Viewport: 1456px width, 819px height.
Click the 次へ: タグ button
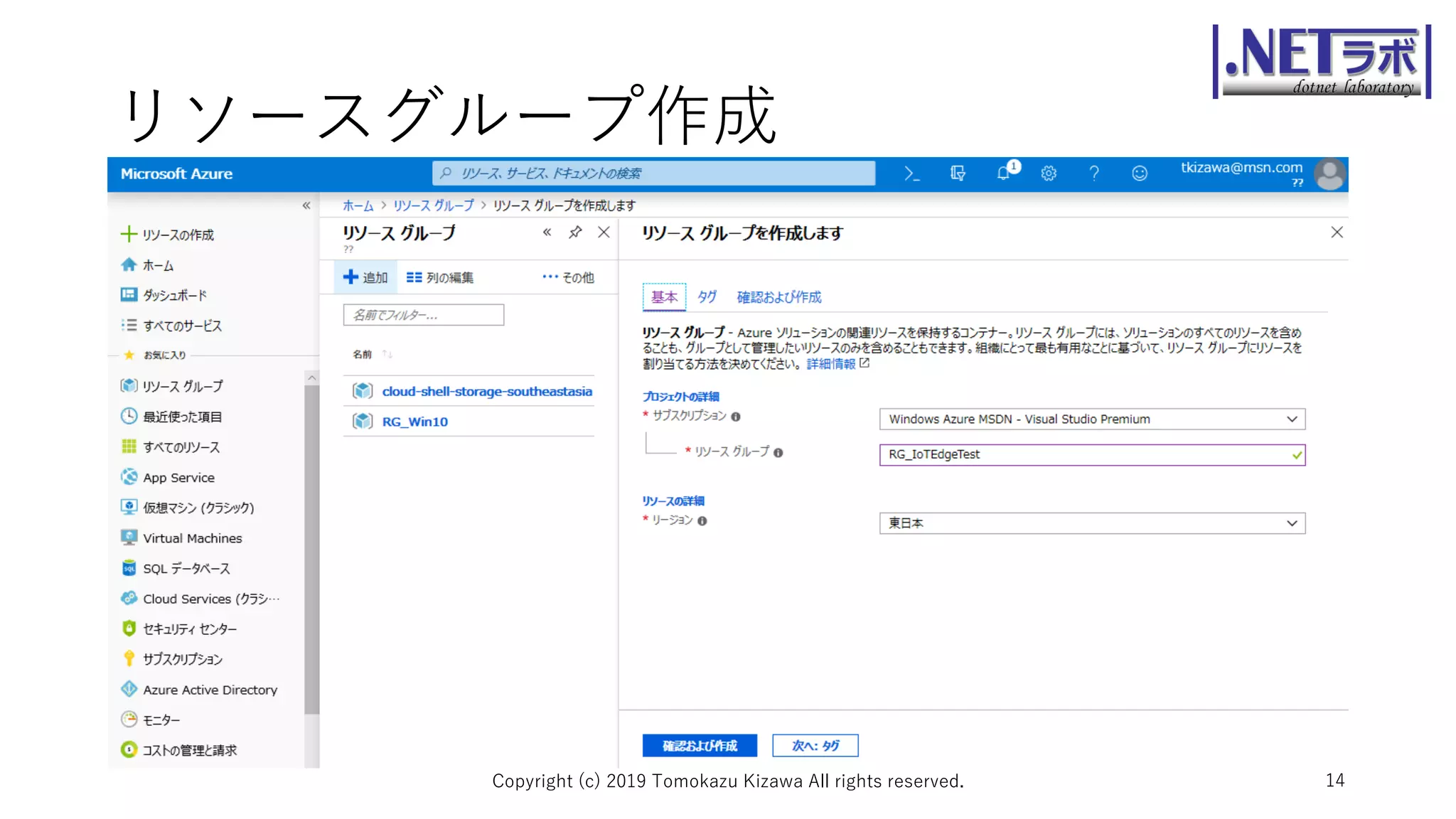tap(815, 746)
